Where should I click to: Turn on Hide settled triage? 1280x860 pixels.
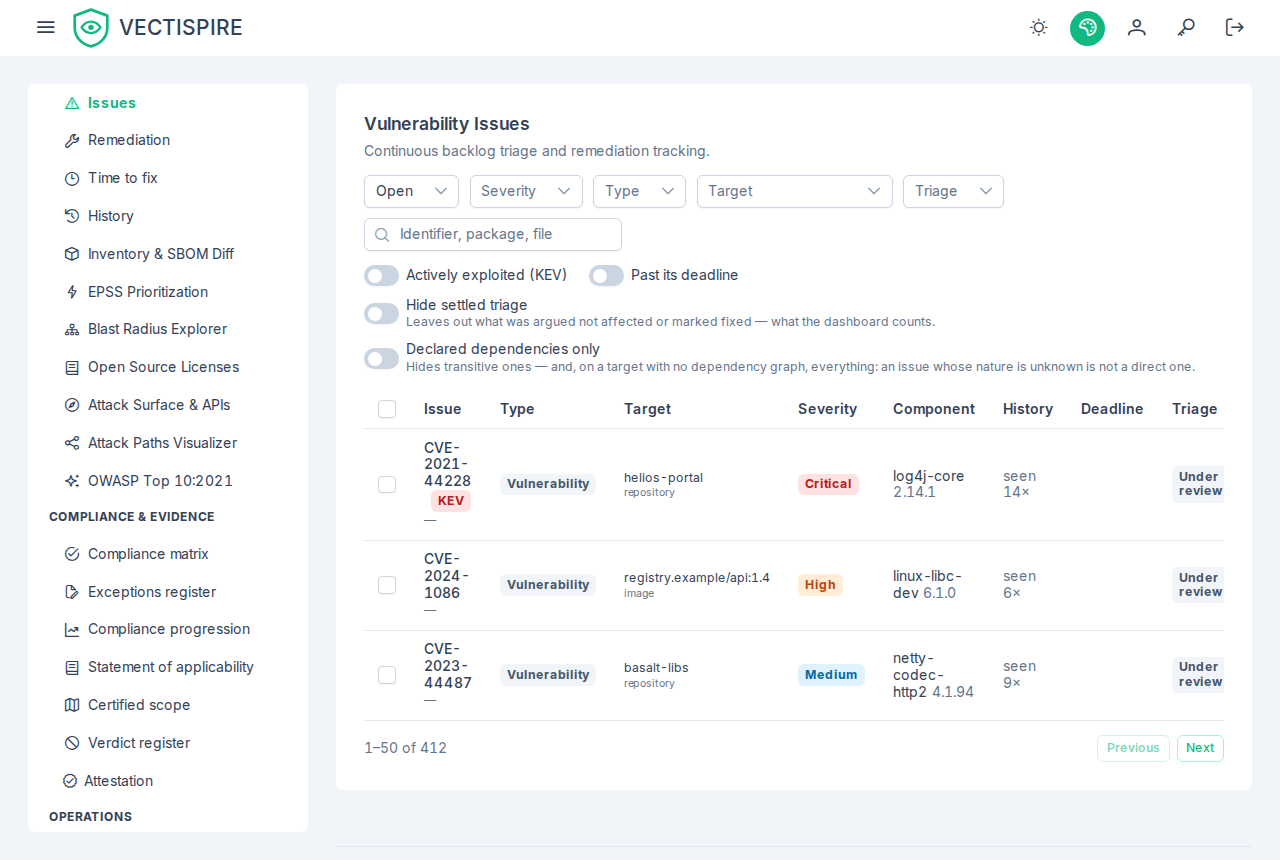(381, 313)
